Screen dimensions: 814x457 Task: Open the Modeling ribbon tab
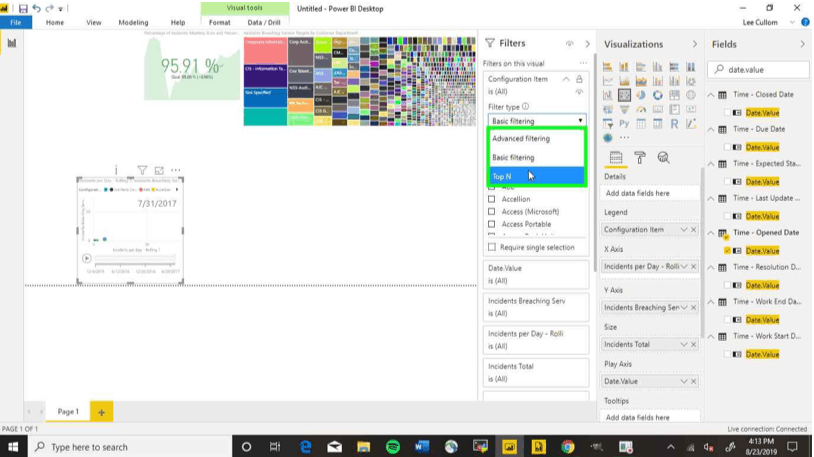pyautogui.click(x=133, y=22)
